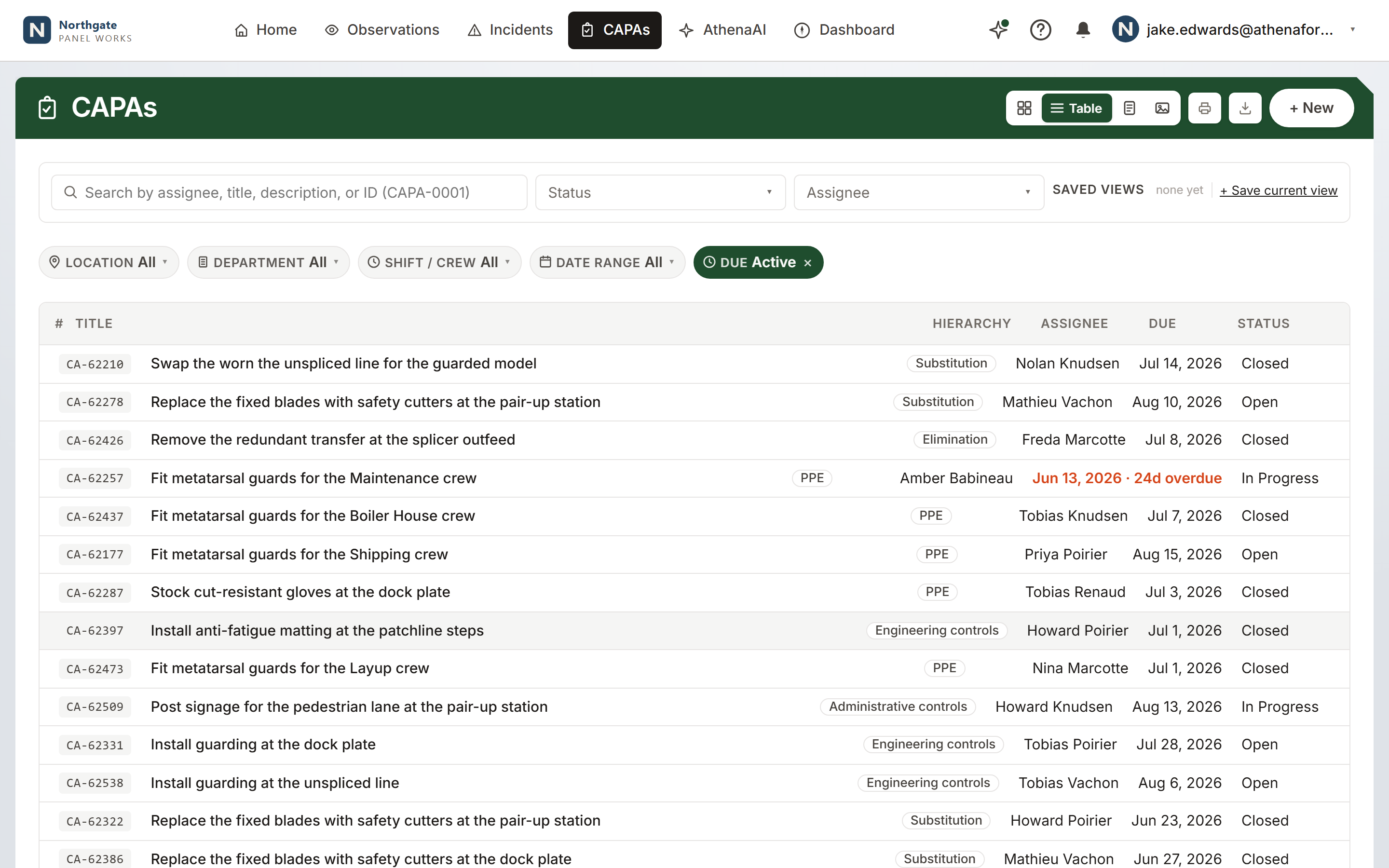1389x868 pixels.
Task: Open Incidents tab
Action: (x=510, y=30)
